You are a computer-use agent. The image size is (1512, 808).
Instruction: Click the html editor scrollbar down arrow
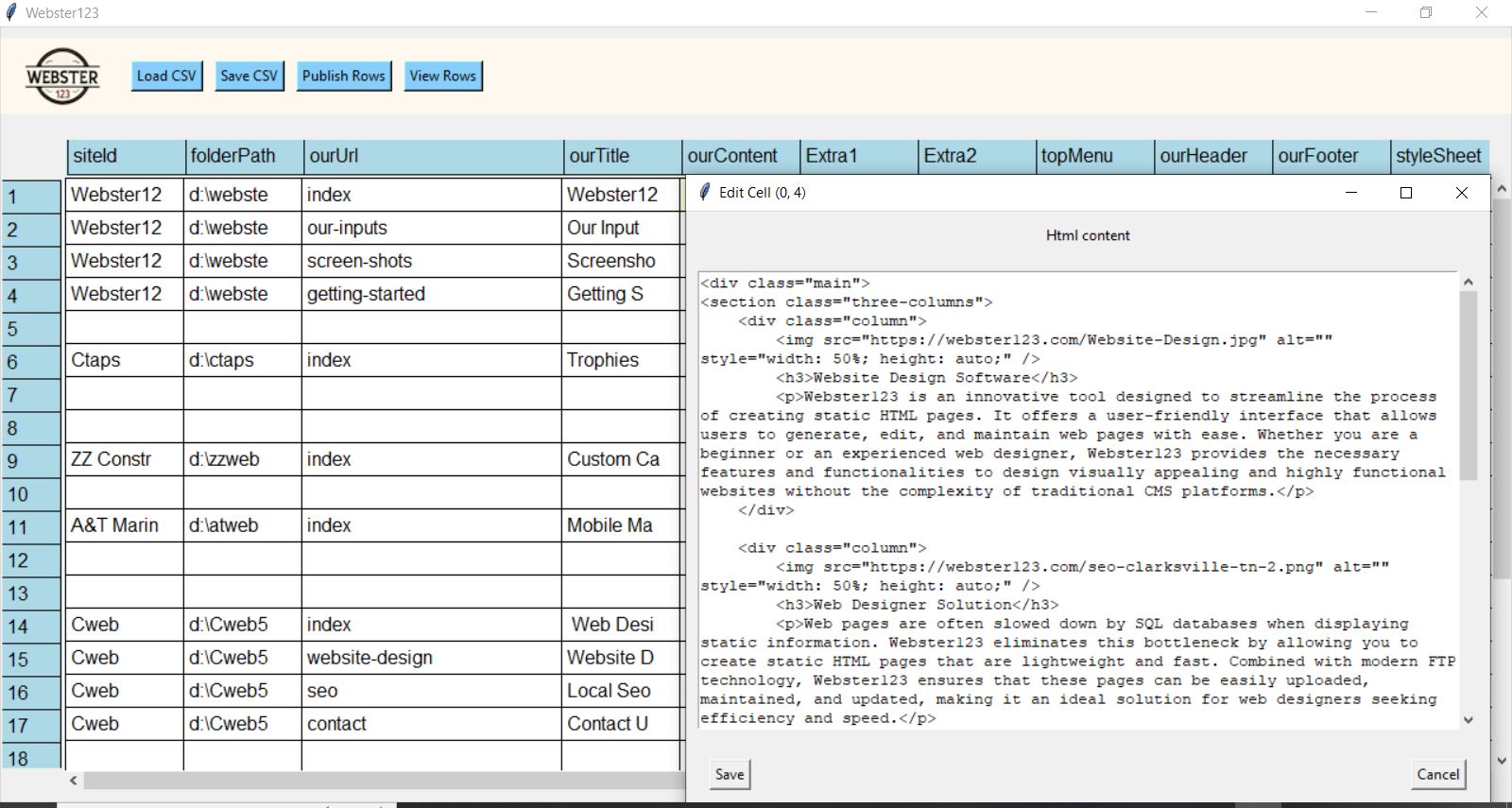point(1468,720)
